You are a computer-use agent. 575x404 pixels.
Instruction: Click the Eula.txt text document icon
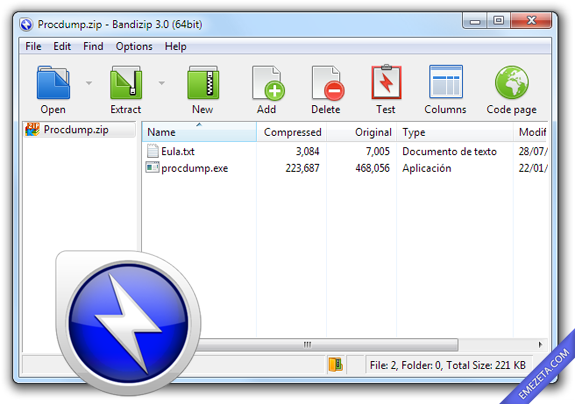click(x=152, y=151)
